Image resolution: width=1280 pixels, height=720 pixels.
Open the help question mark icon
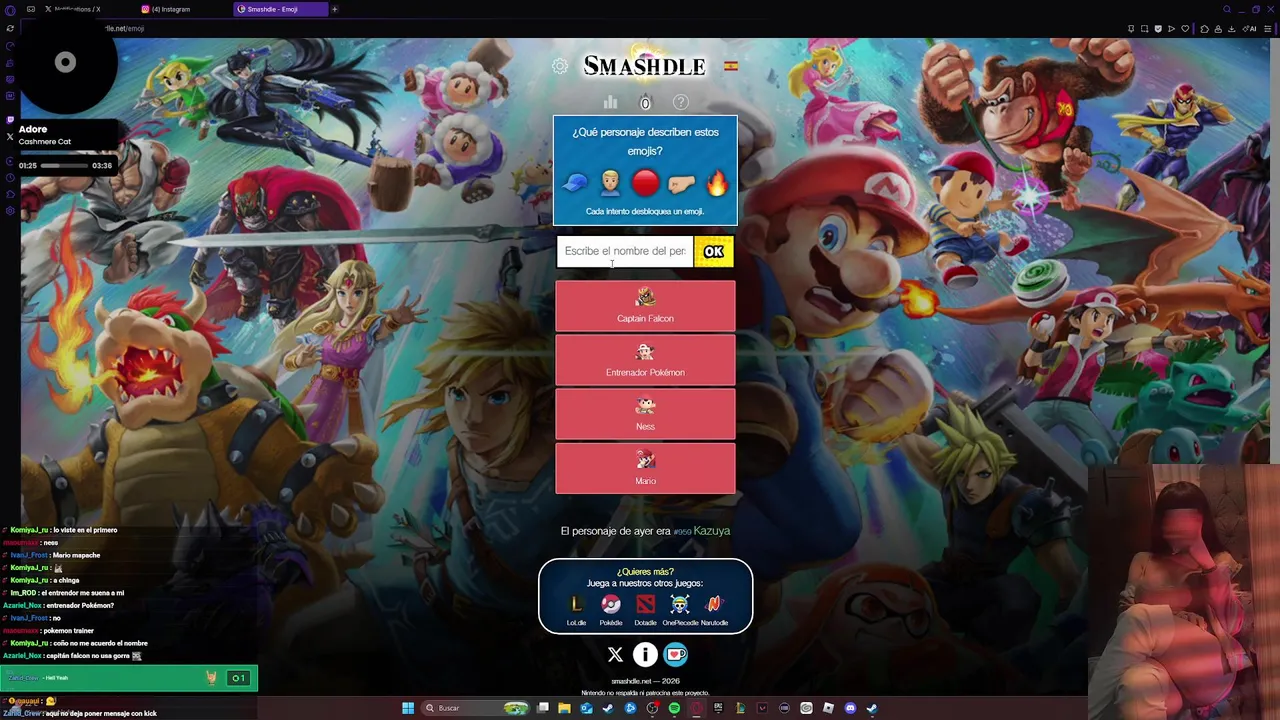click(x=681, y=102)
